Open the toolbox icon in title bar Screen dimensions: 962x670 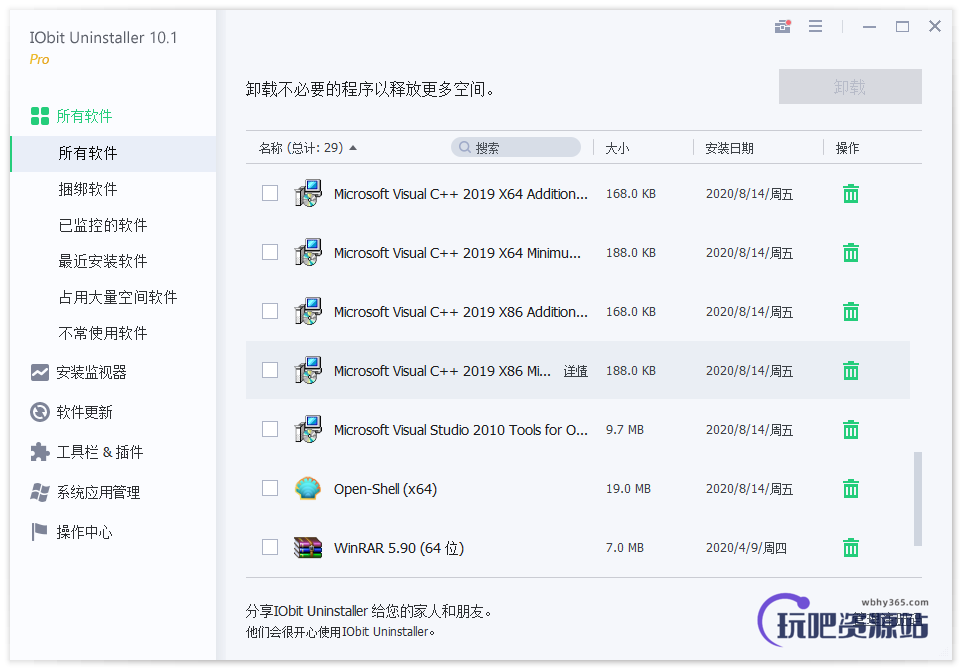tap(782, 26)
